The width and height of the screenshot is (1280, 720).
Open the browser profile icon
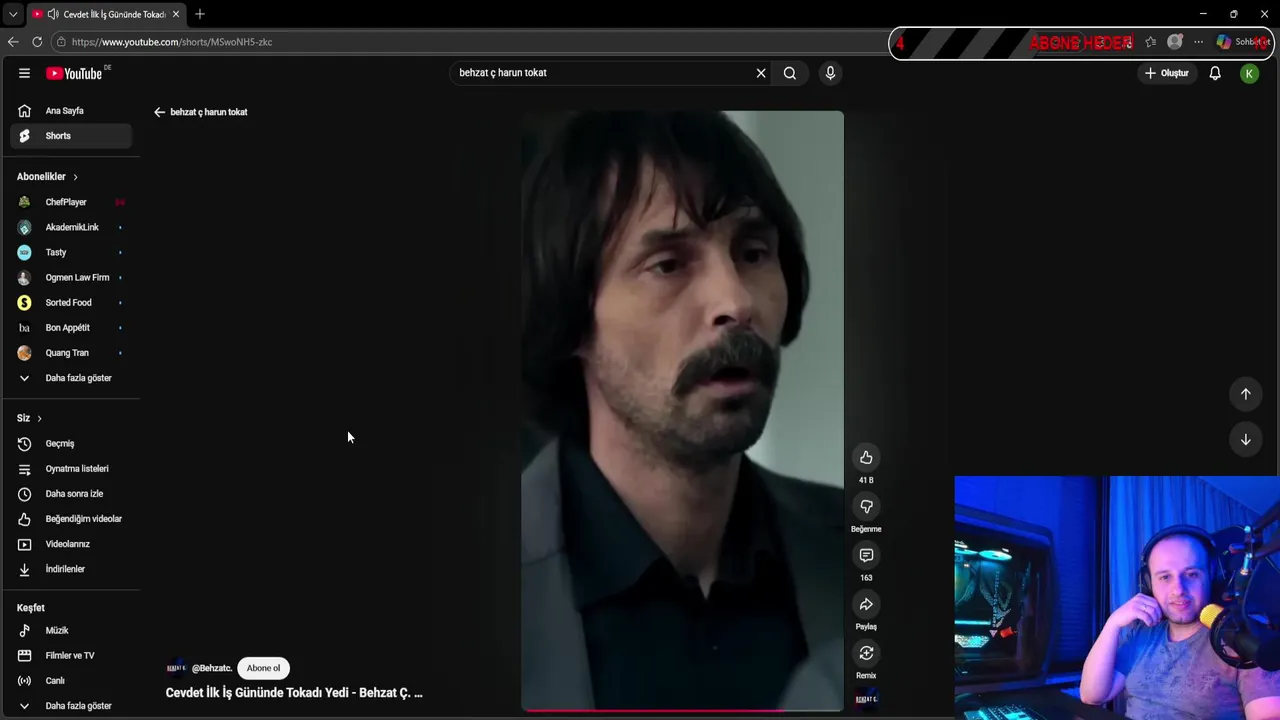click(1175, 42)
